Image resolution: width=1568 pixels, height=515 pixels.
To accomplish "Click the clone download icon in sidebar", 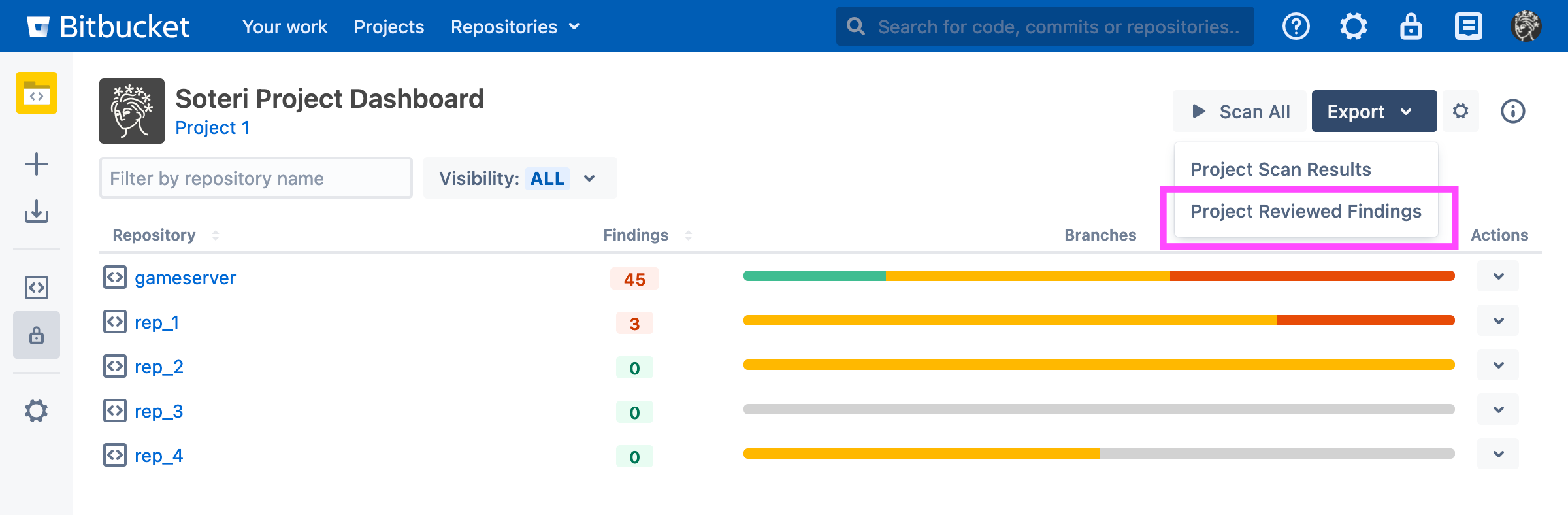I will pos(37,211).
